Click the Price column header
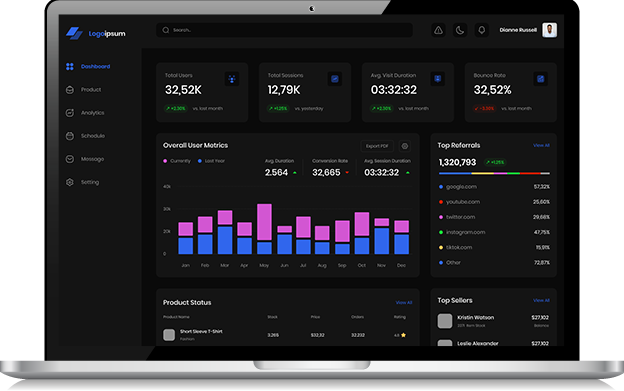Image resolution: width=624 pixels, height=391 pixels. tap(316, 317)
